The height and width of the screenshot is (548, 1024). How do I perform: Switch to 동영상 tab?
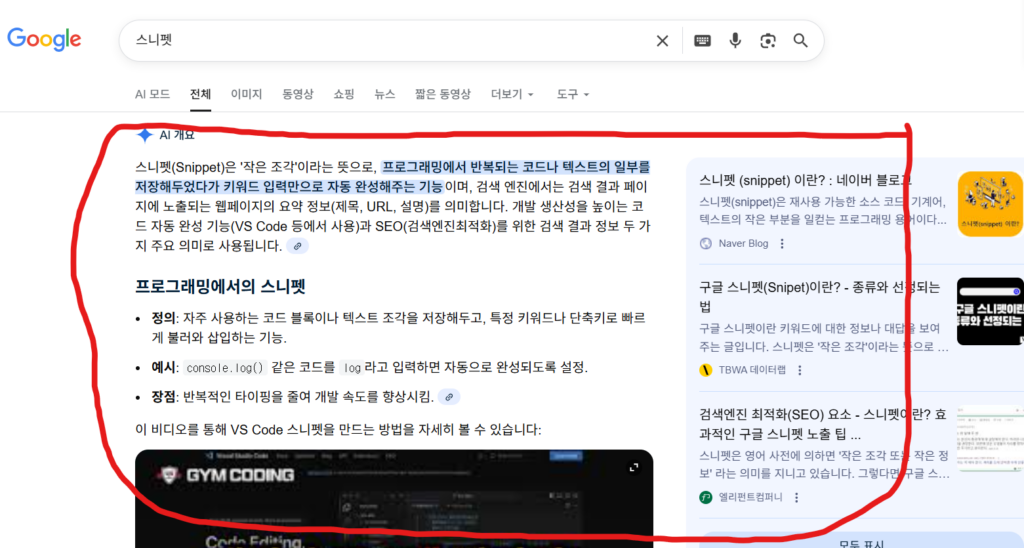tap(298, 94)
